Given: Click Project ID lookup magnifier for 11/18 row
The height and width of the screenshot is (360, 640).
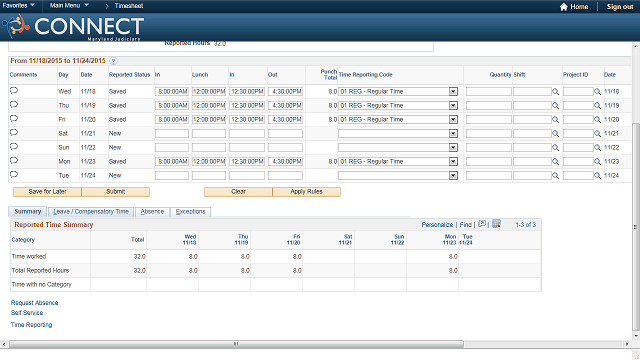Looking at the screenshot, I should coord(598,92).
